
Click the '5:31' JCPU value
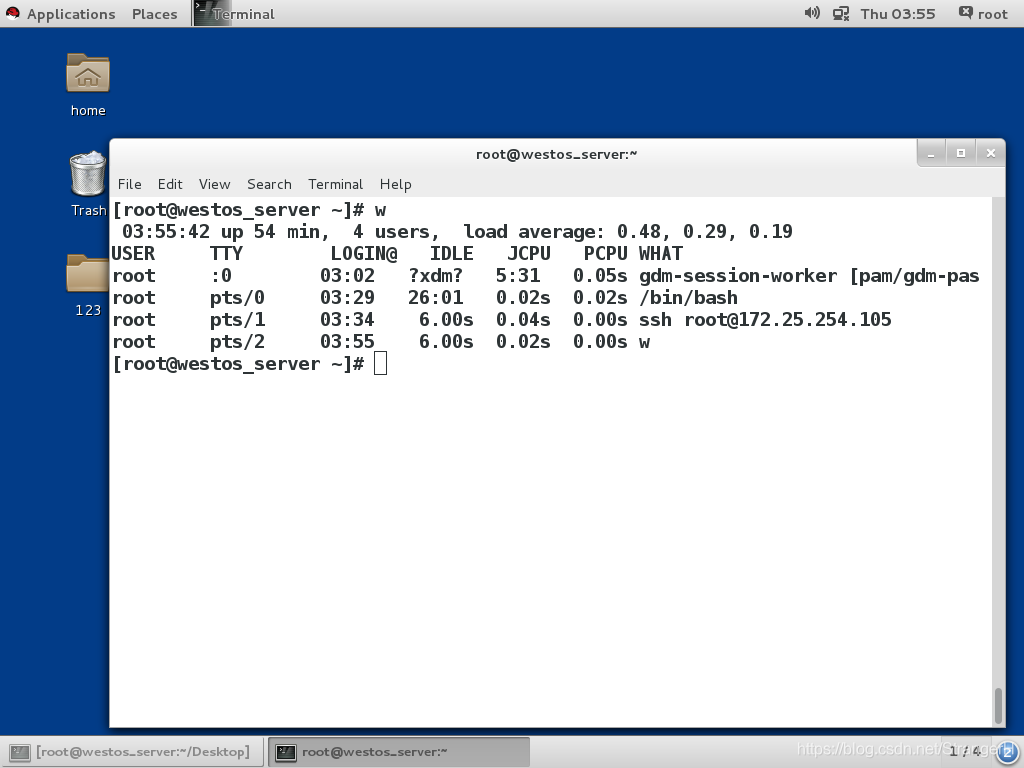[x=518, y=276]
